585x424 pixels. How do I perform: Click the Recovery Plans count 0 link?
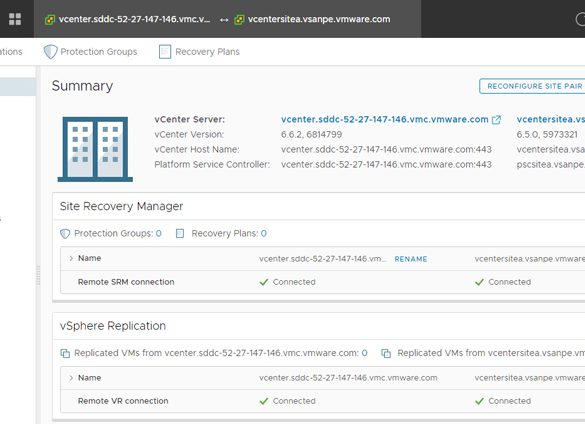click(264, 234)
